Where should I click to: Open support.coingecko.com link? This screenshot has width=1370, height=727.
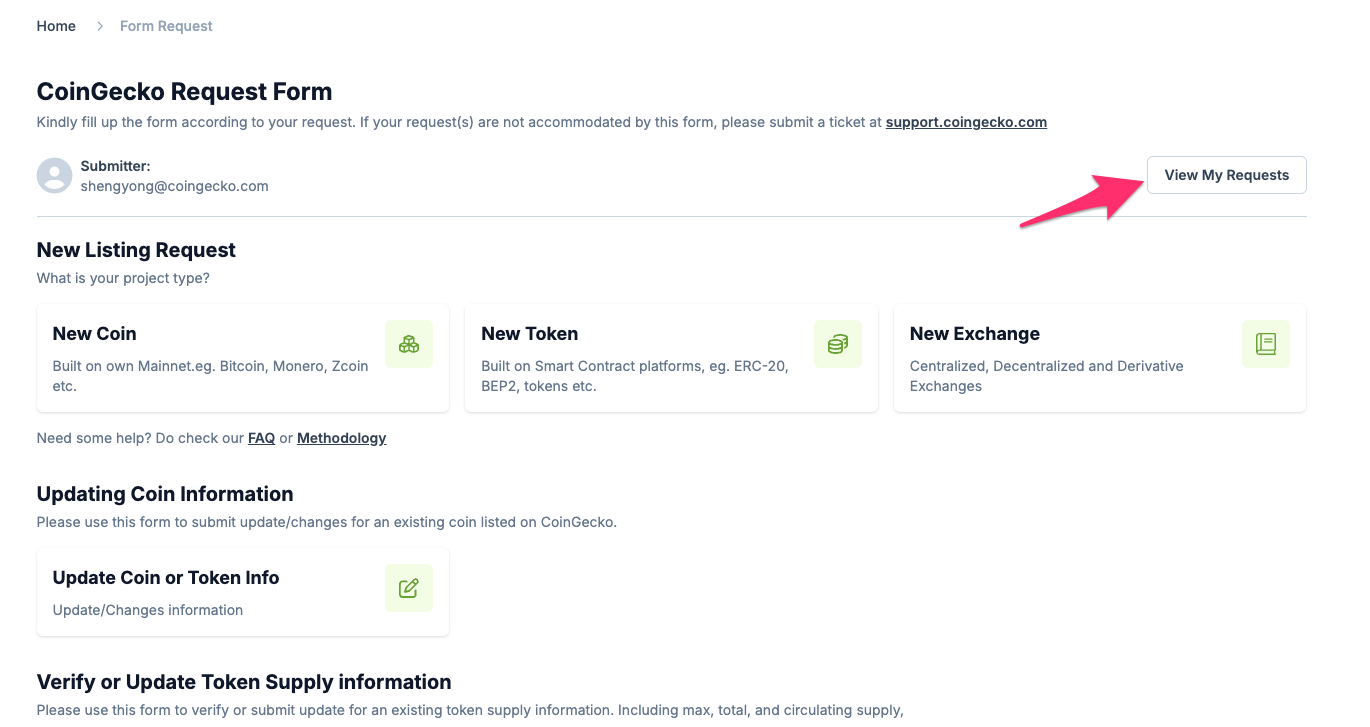(x=966, y=122)
